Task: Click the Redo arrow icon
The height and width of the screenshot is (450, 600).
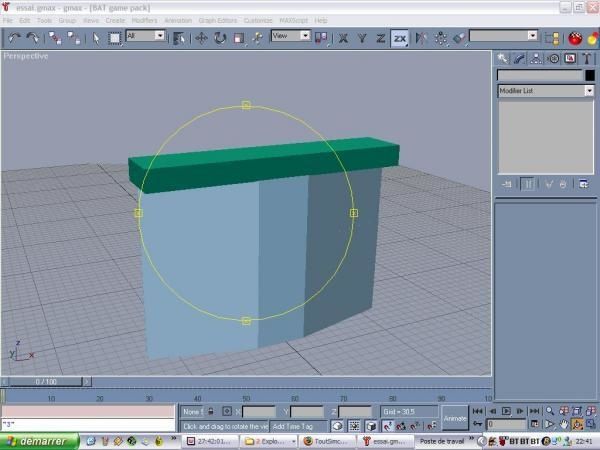Action: [33, 38]
